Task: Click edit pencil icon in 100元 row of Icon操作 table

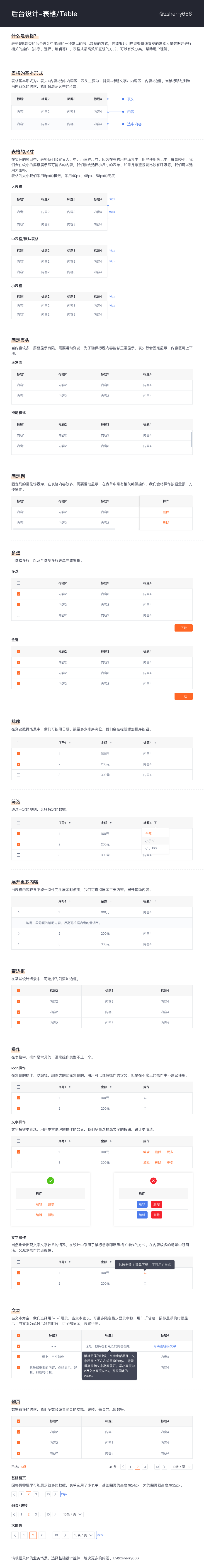Action: (x=145, y=1098)
